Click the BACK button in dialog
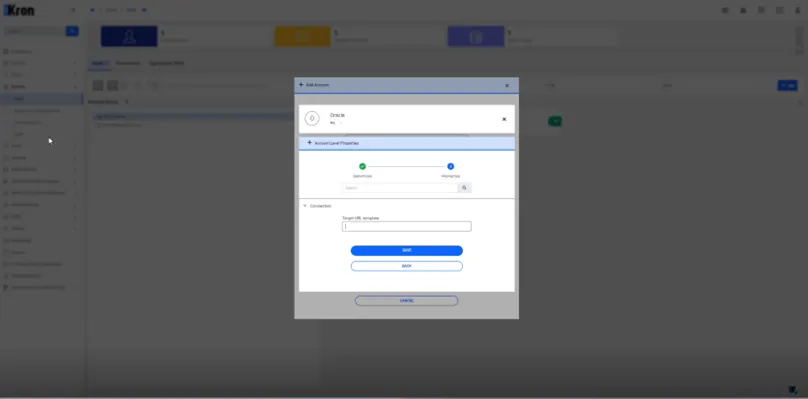808x399 pixels. click(407, 266)
